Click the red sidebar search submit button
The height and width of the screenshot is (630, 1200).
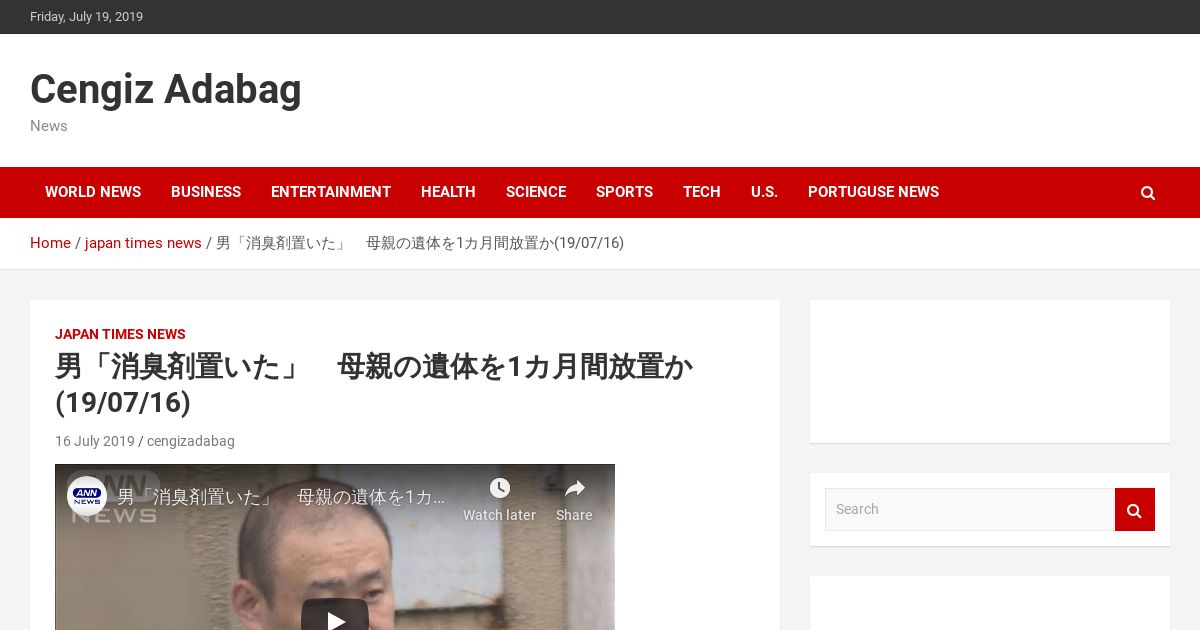(1135, 510)
